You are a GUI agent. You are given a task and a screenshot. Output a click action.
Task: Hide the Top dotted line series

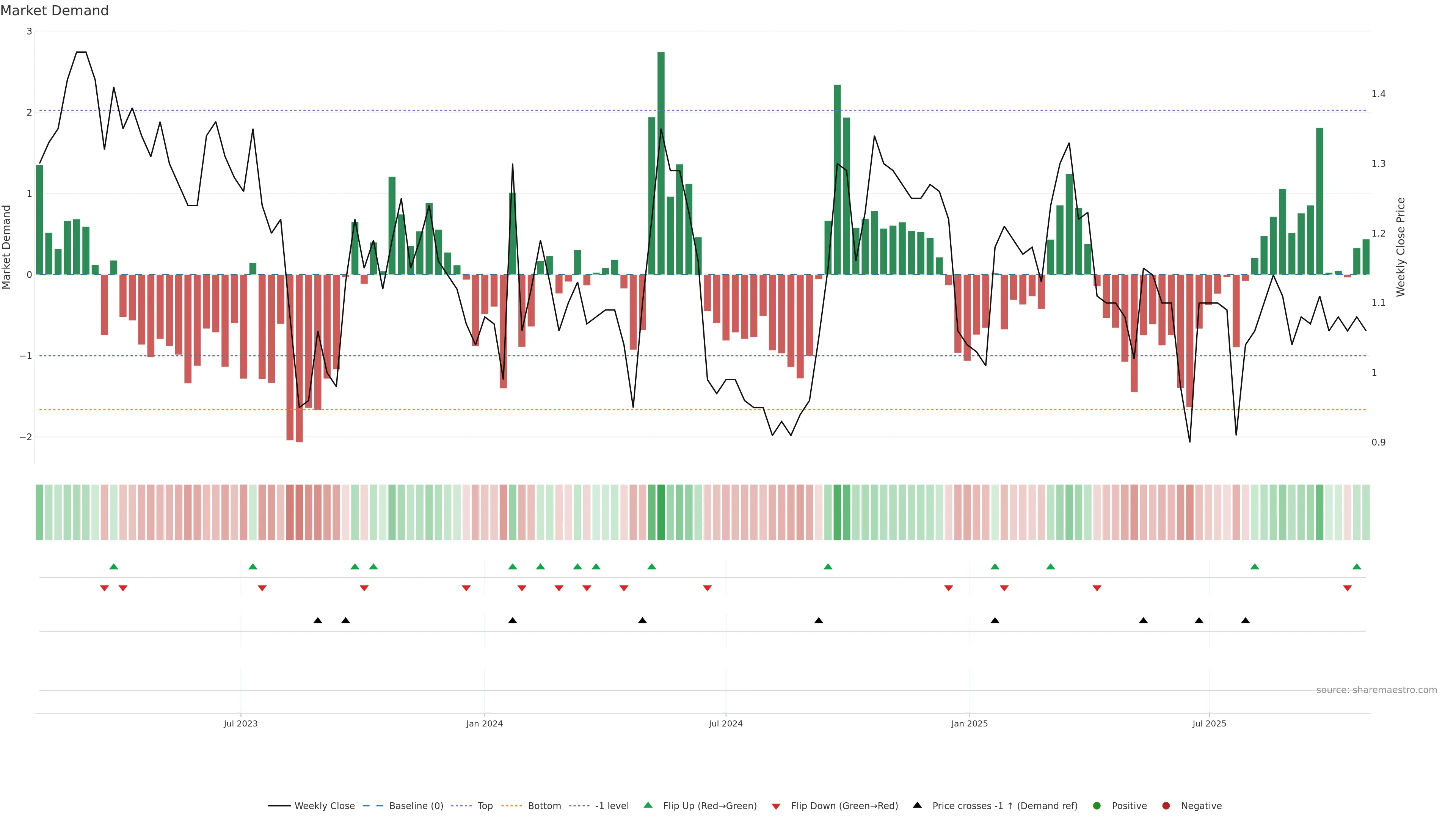click(485, 806)
